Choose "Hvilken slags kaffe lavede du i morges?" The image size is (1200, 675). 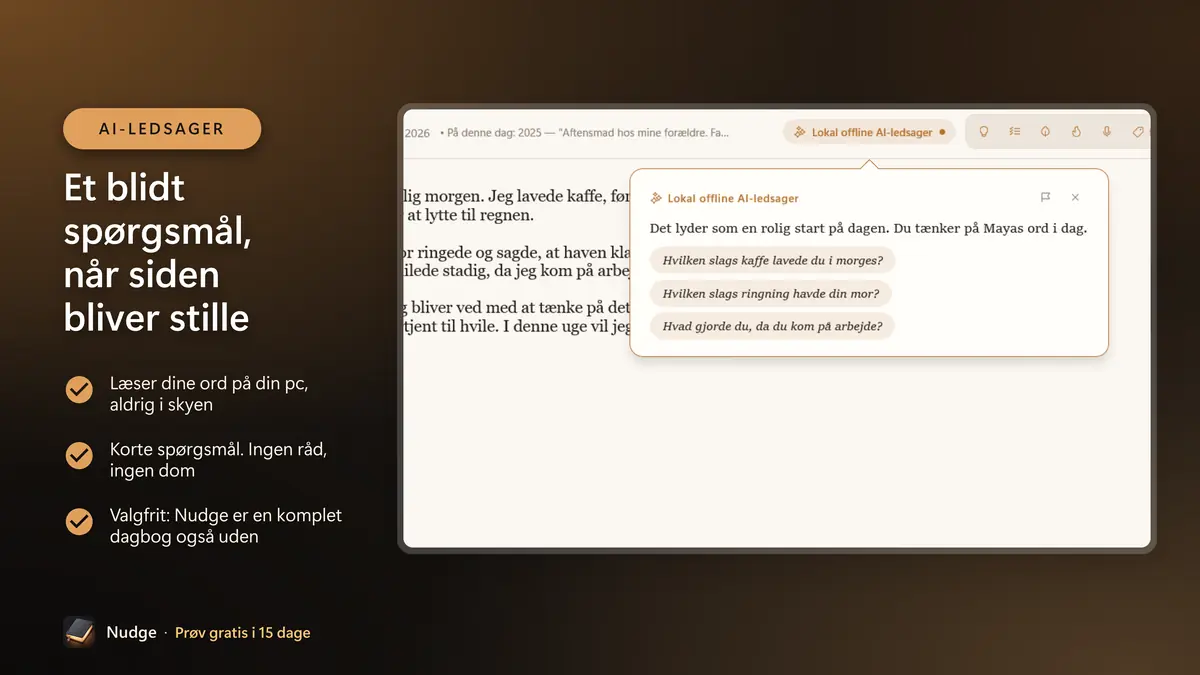[773, 260]
